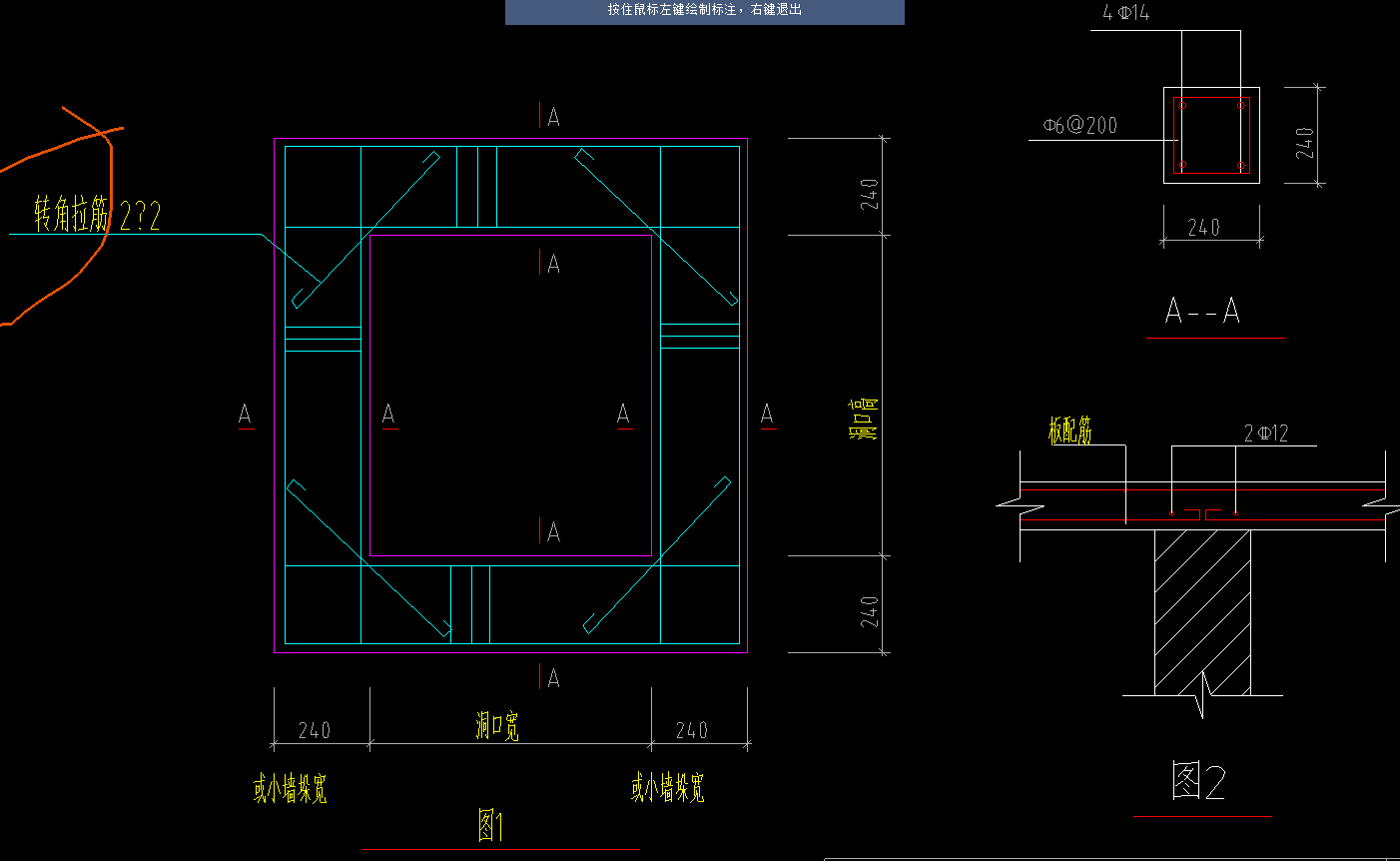Select the horizontal '240' under the A--A section

pos(1204,227)
